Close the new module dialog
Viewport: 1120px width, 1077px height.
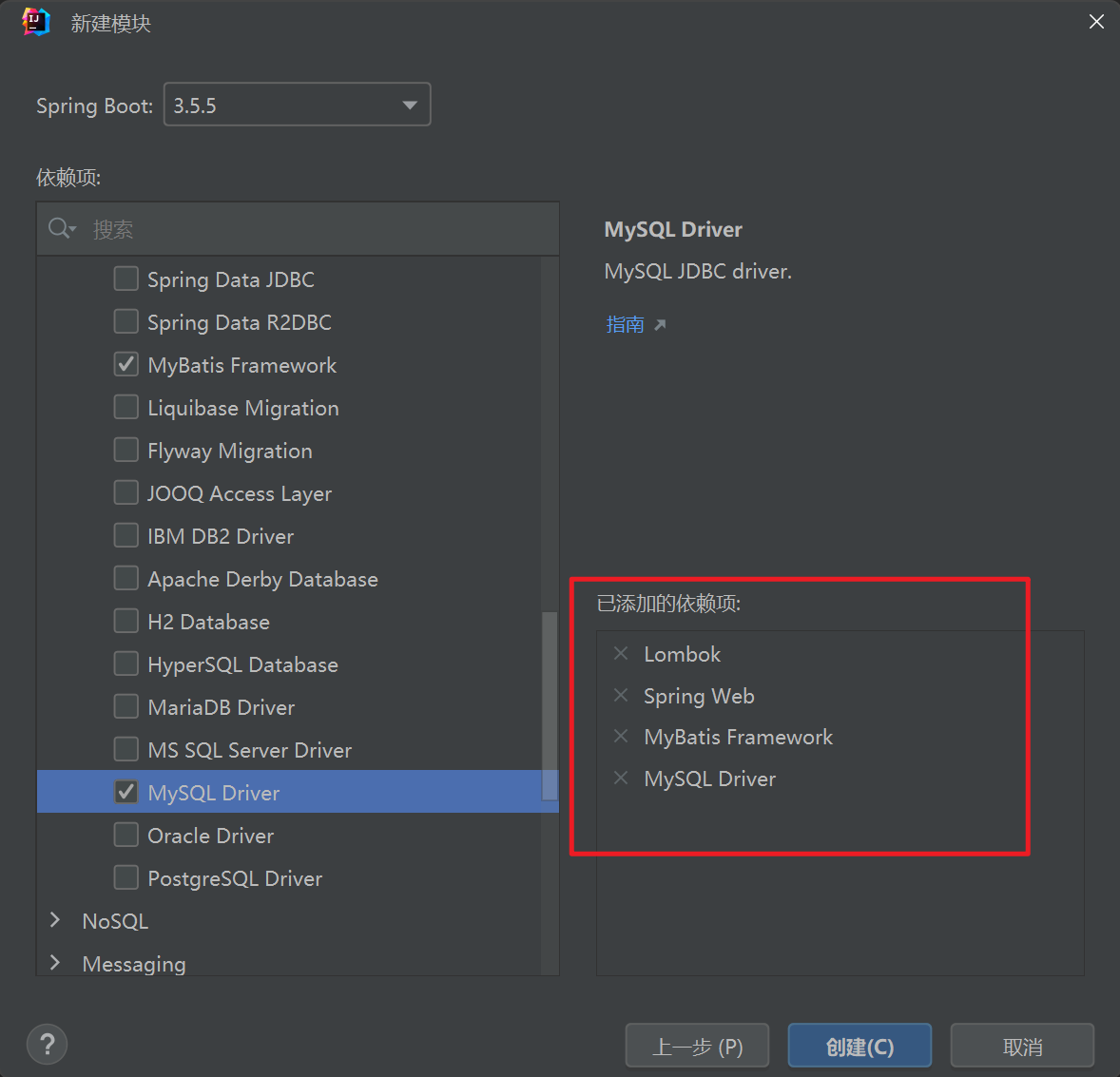click(x=1096, y=22)
